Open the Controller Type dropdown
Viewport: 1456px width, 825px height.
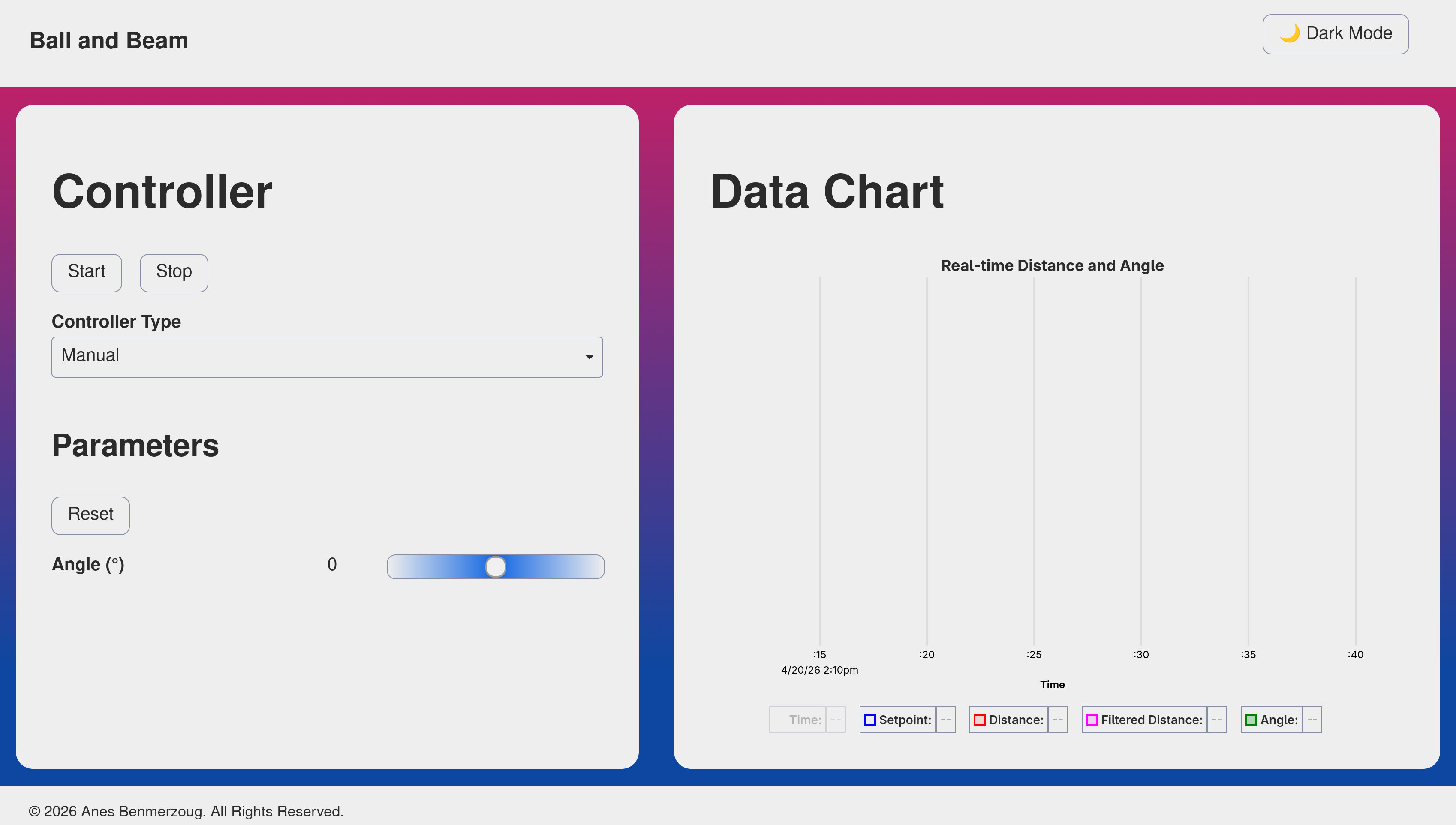click(x=327, y=357)
